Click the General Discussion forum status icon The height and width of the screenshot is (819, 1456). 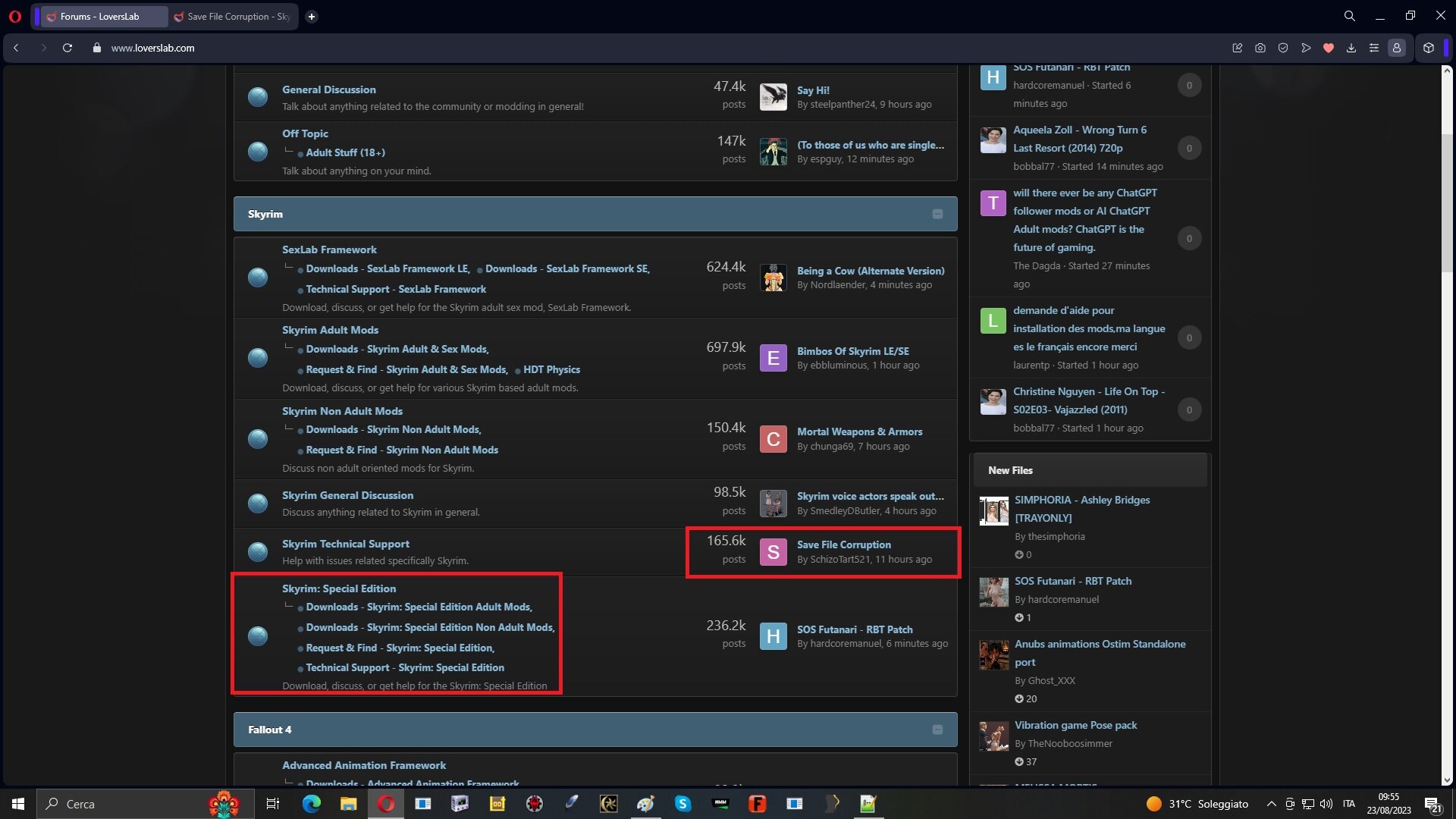(258, 97)
